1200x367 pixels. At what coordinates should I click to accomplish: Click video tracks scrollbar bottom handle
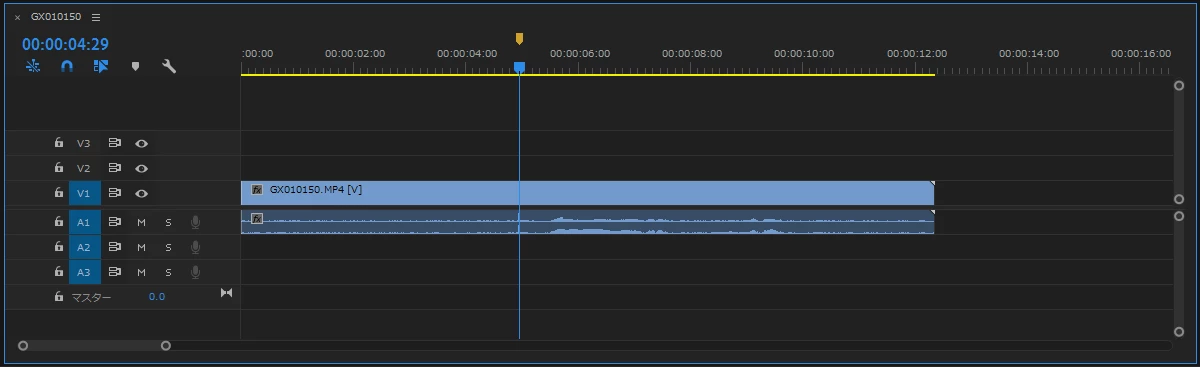(1179, 200)
